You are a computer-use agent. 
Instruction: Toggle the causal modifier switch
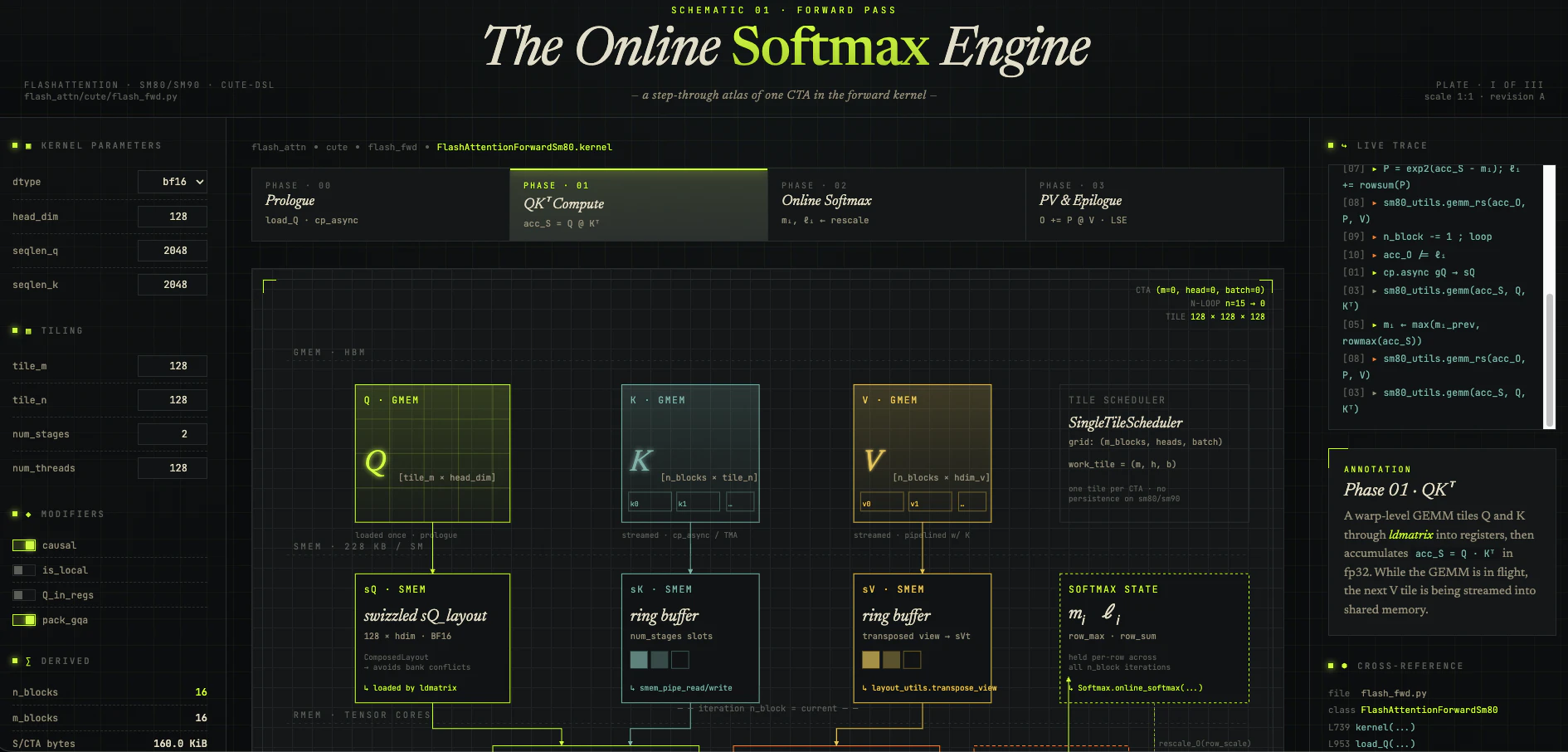24,545
